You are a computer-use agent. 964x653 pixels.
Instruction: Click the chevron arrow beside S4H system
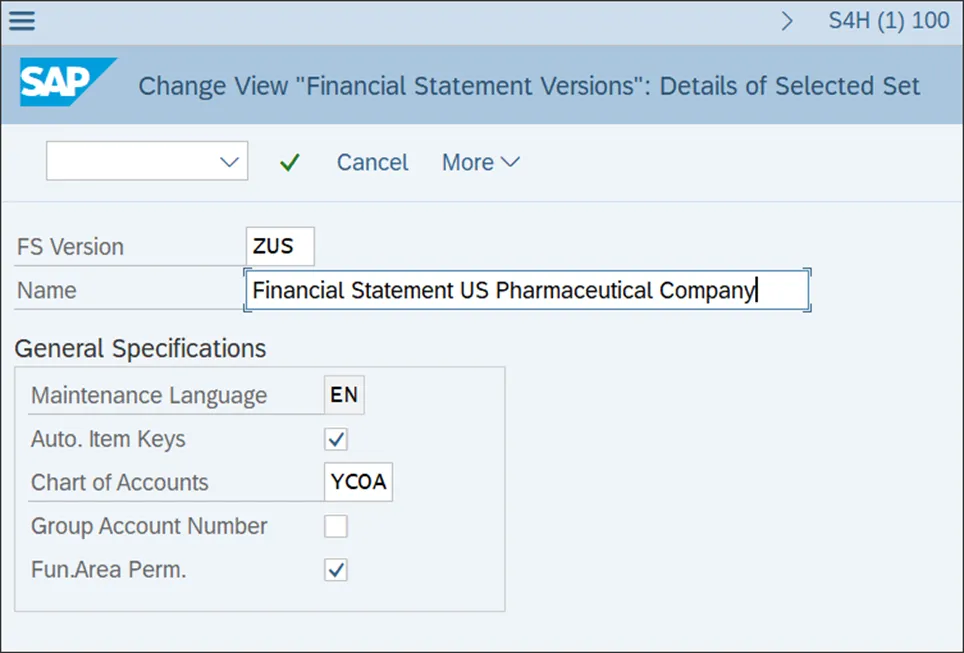point(787,21)
